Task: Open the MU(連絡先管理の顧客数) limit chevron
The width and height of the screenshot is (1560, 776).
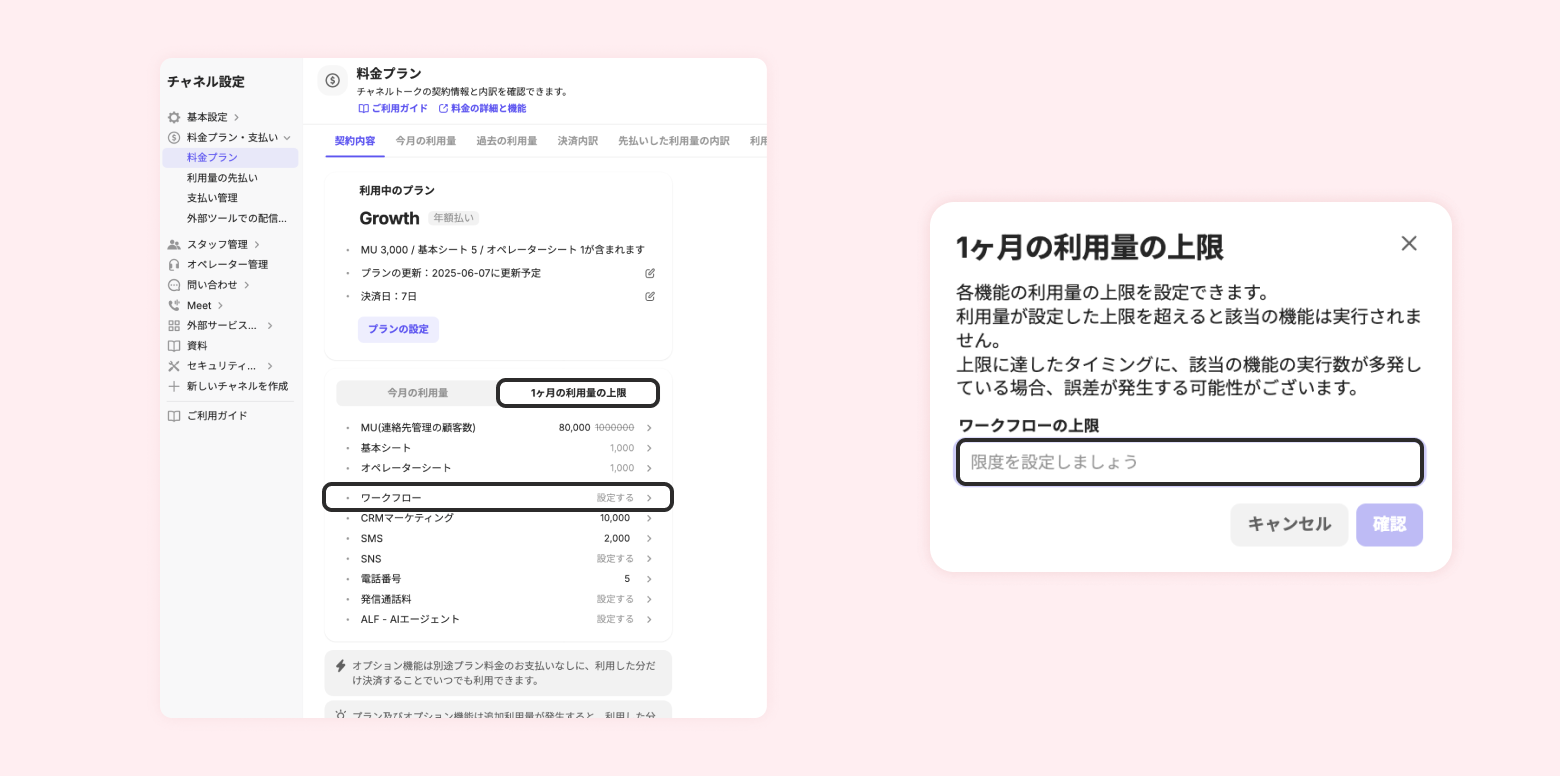Action: click(x=649, y=428)
